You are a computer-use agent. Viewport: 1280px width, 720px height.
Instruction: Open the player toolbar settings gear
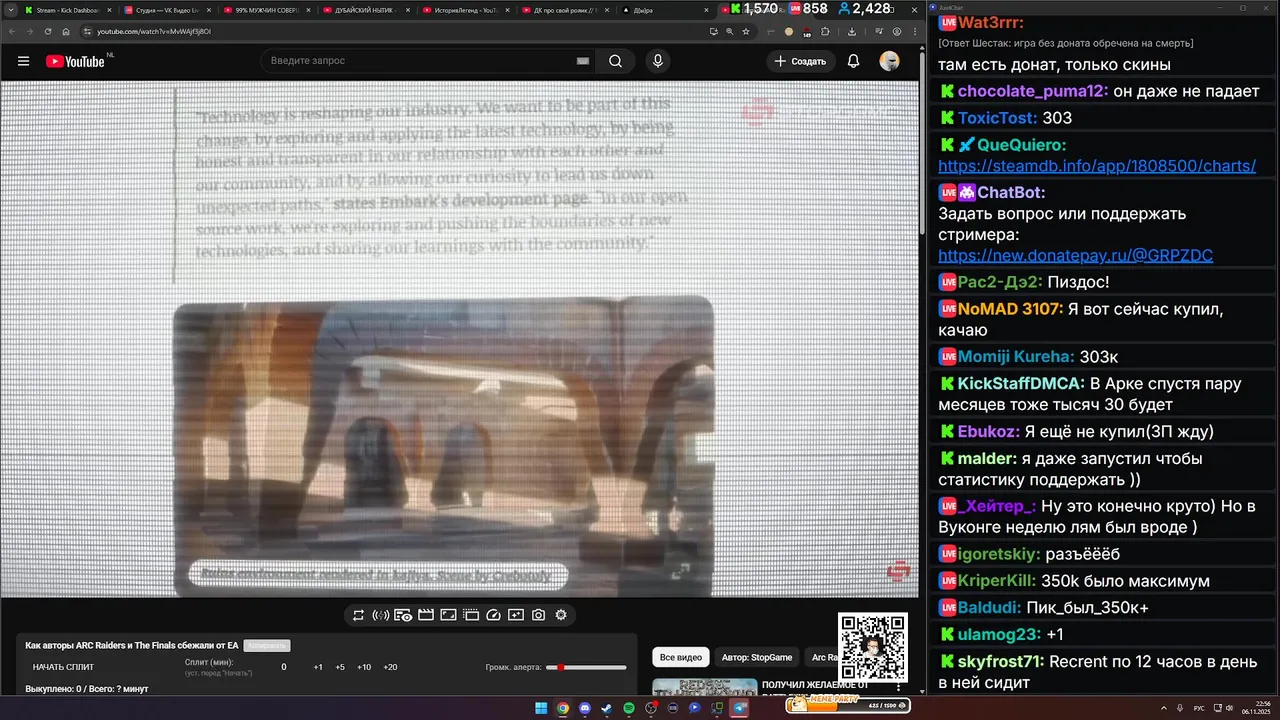pyautogui.click(x=561, y=615)
